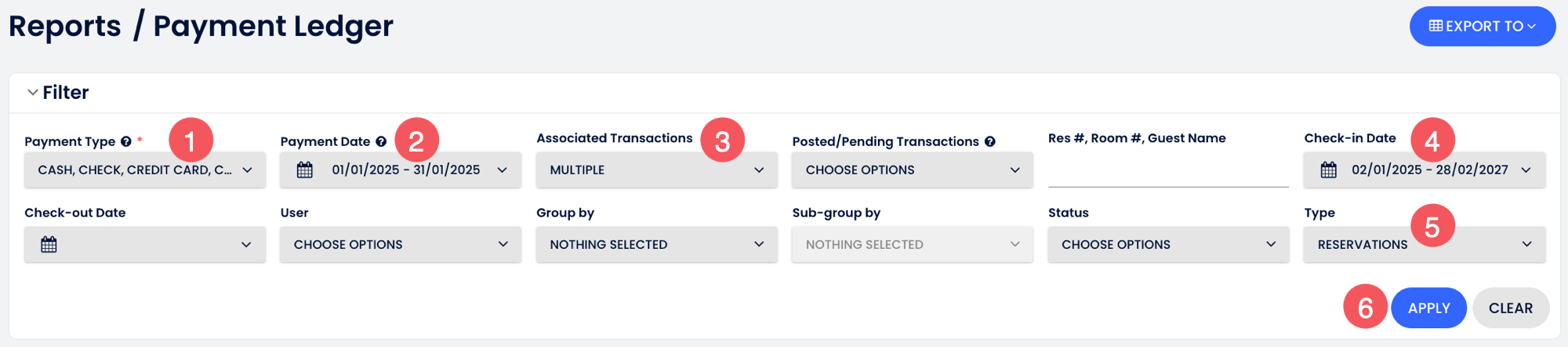1568x347 pixels.
Task: Open the Group by dropdown
Action: [x=656, y=245]
